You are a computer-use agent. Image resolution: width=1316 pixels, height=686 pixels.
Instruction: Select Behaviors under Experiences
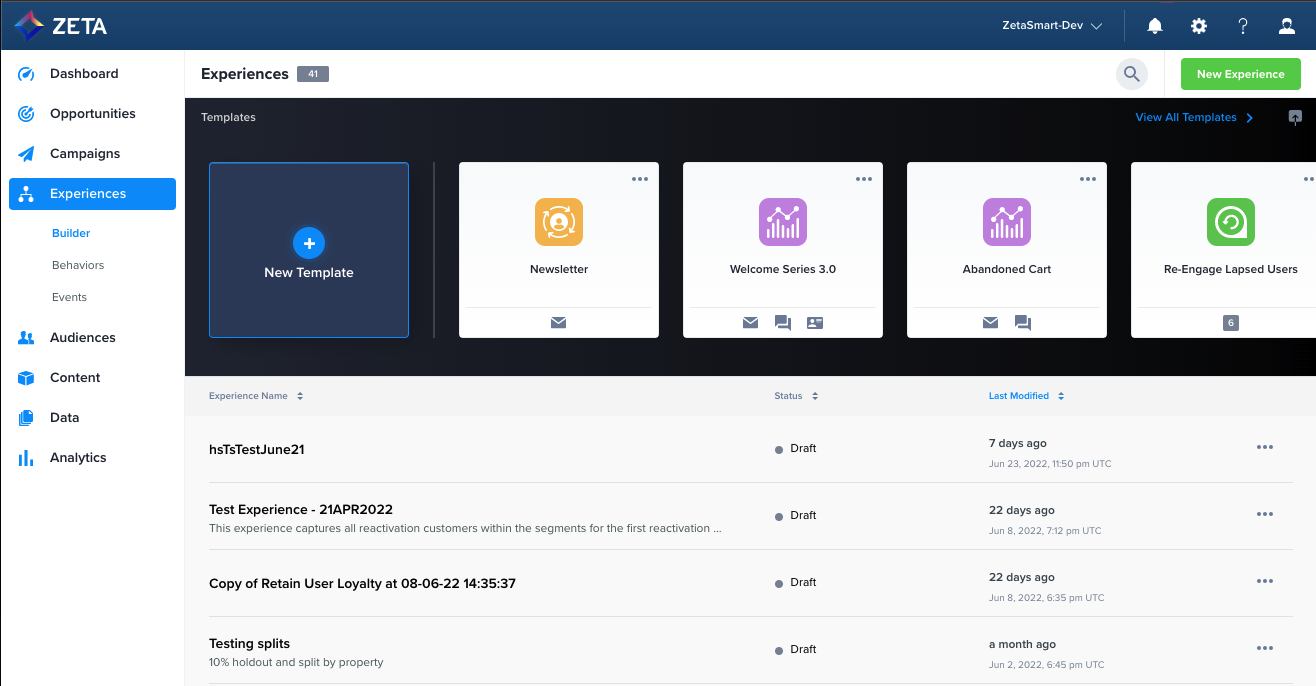coord(78,265)
